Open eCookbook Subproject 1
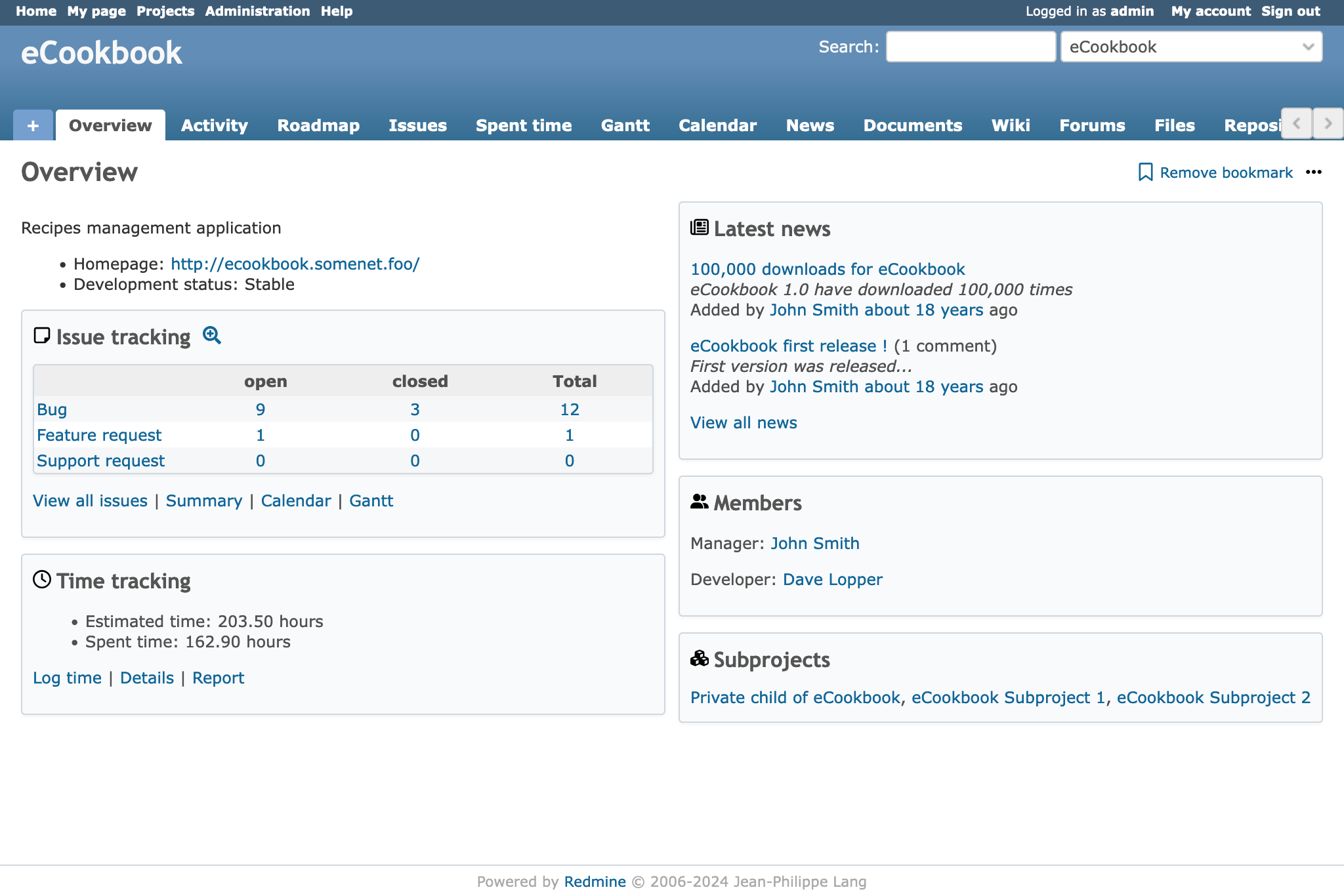The width and height of the screenshot is (1344, 896). click(1008, 698)
